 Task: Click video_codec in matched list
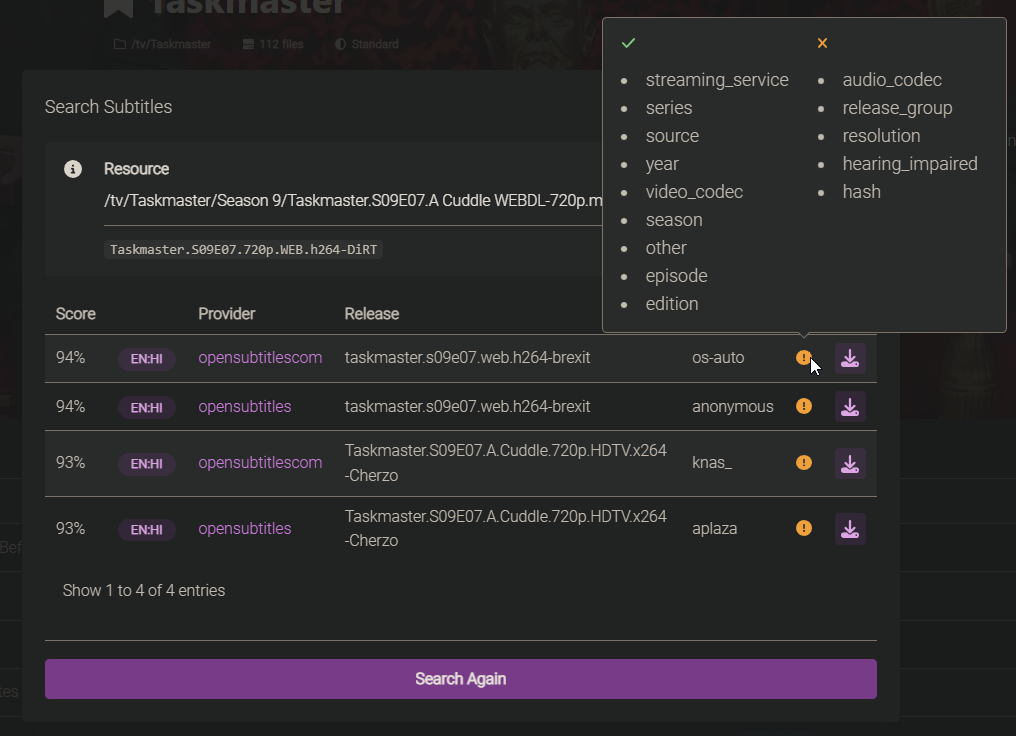694,192
